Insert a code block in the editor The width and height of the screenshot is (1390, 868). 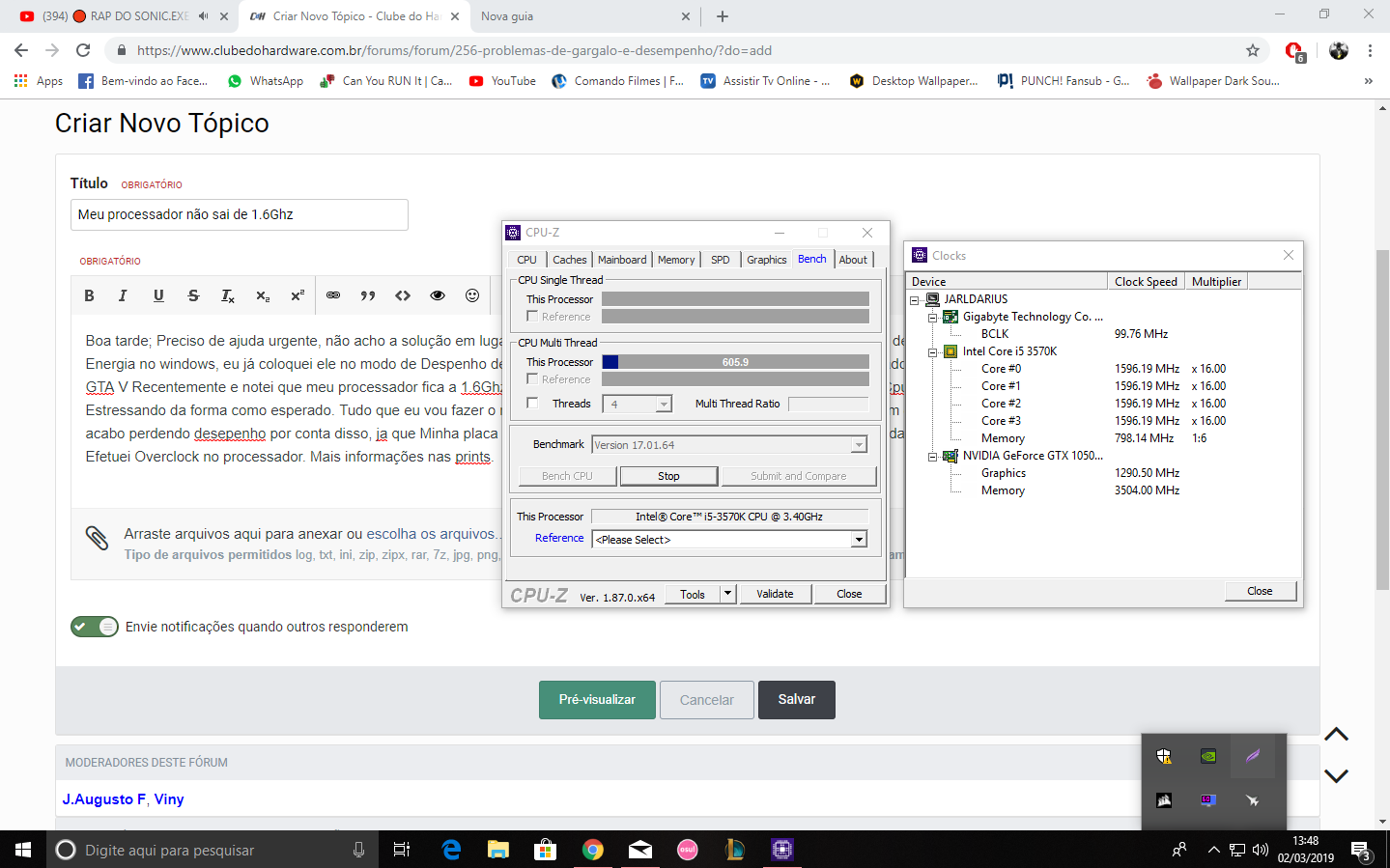pyautogui.click(x=403, y=295)
